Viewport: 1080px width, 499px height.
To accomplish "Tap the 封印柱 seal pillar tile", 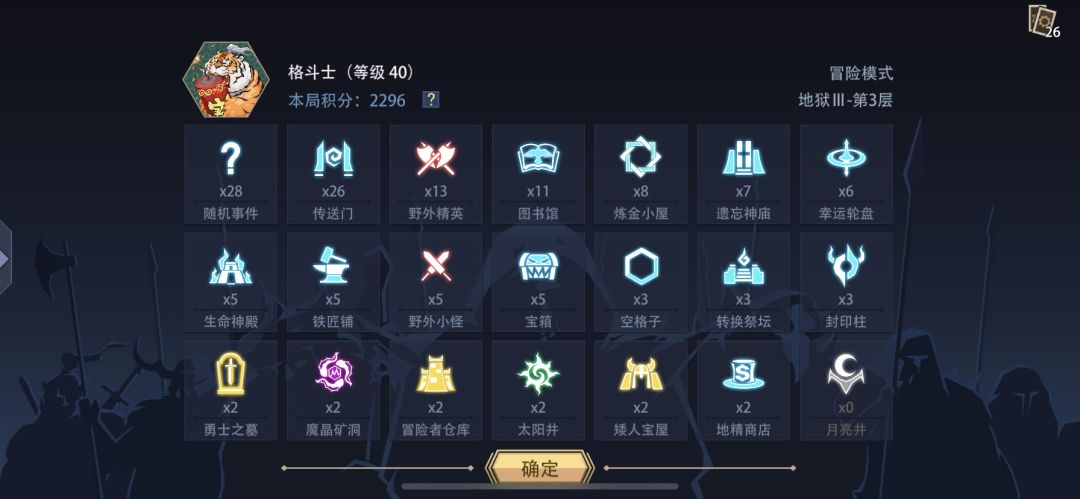I will pyautogui.click(x=846, y=283).
